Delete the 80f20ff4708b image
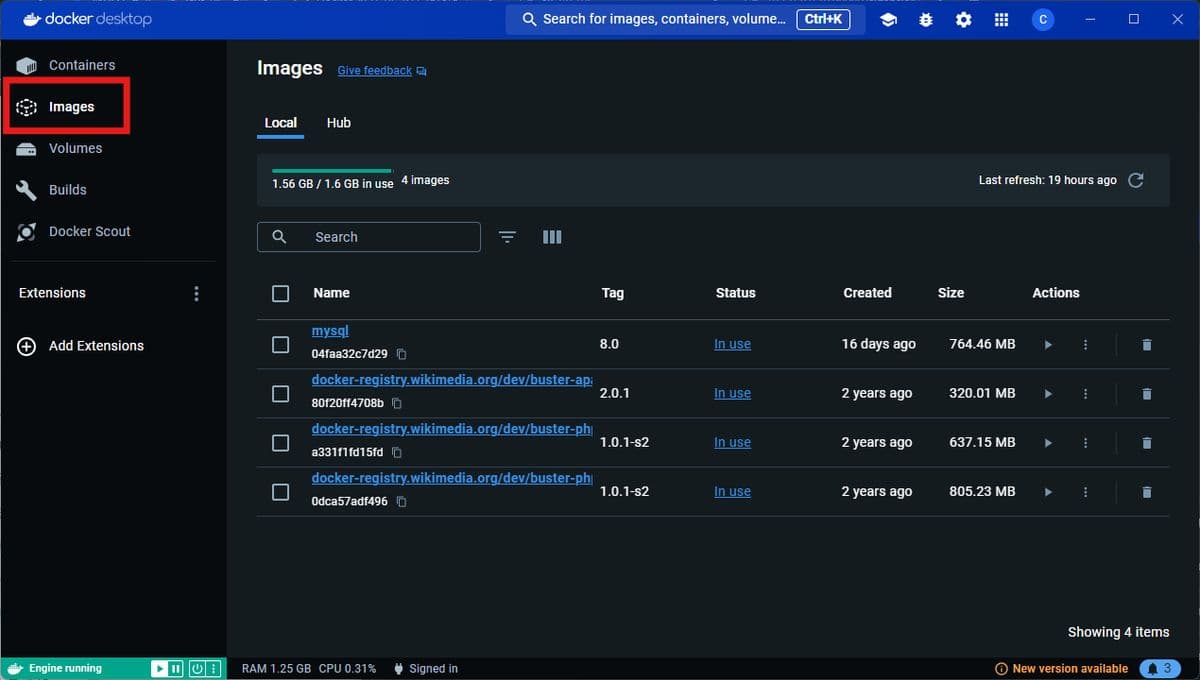 click(x=1147, y=393)
